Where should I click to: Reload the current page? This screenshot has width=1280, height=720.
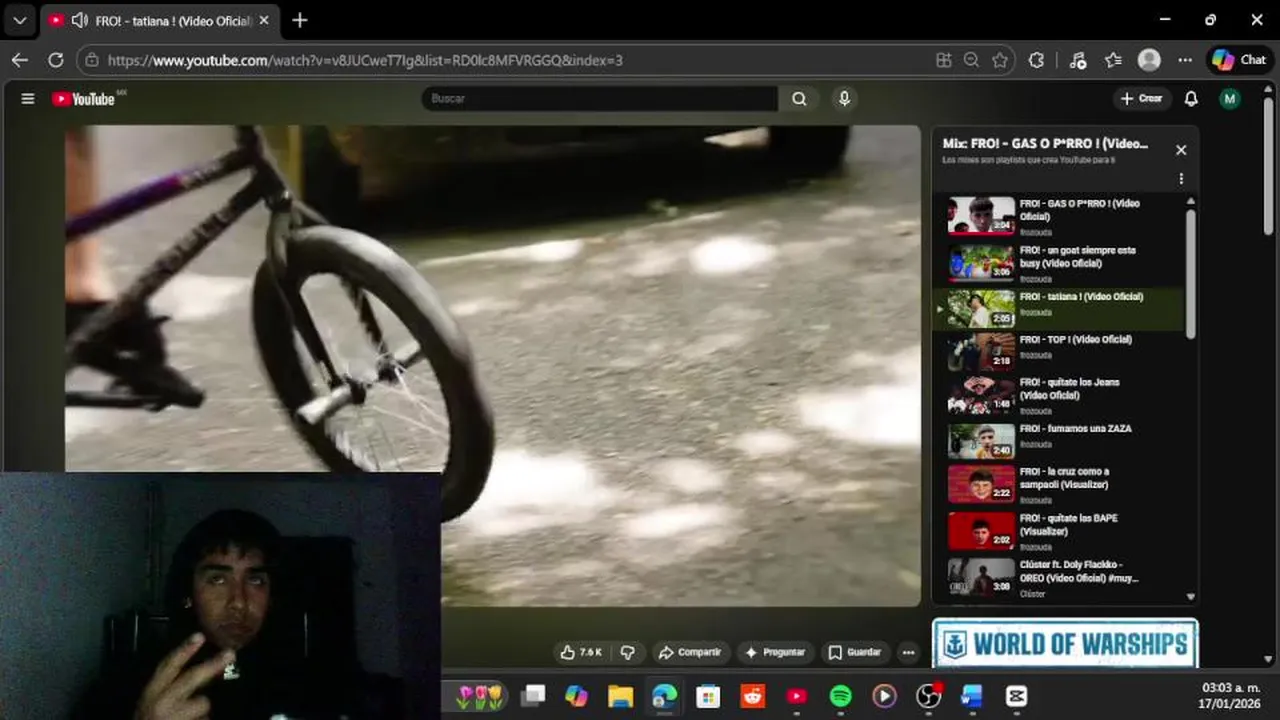tap(56, 60)
